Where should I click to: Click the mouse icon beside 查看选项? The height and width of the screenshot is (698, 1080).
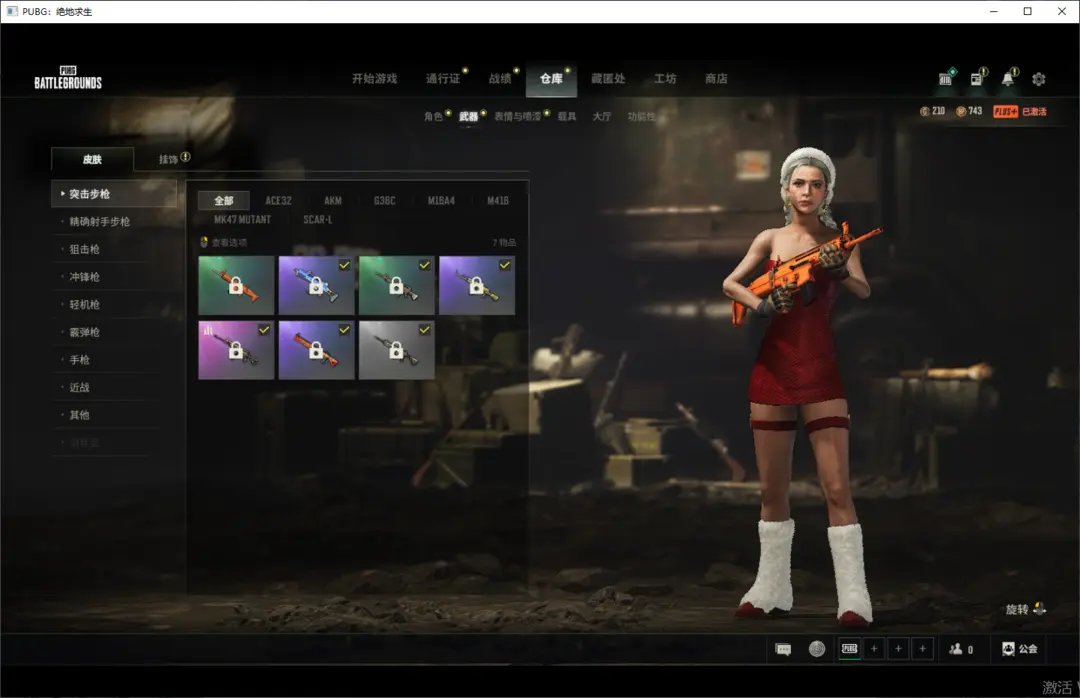tap(204, 242)
